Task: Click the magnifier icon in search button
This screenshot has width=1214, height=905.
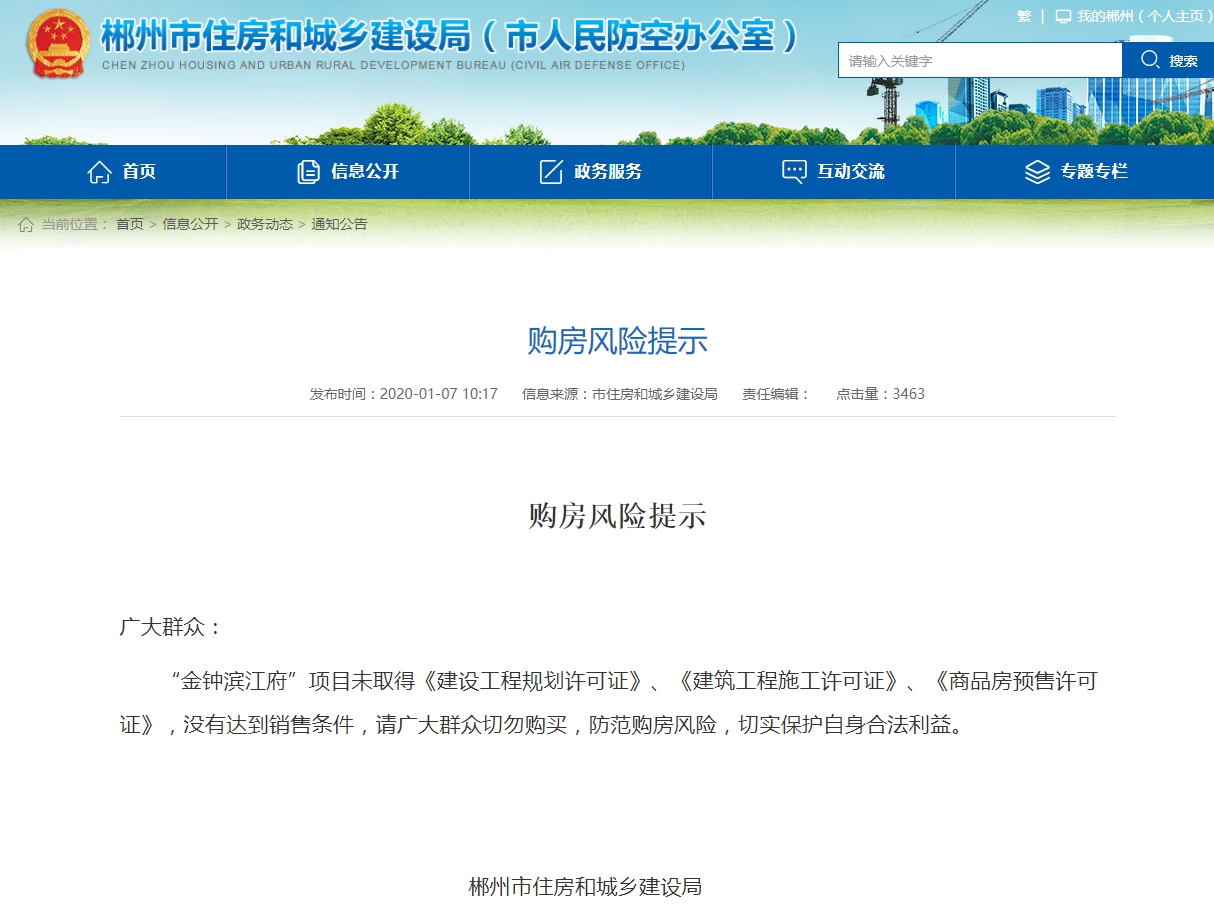Action: tap(1150, 60)
